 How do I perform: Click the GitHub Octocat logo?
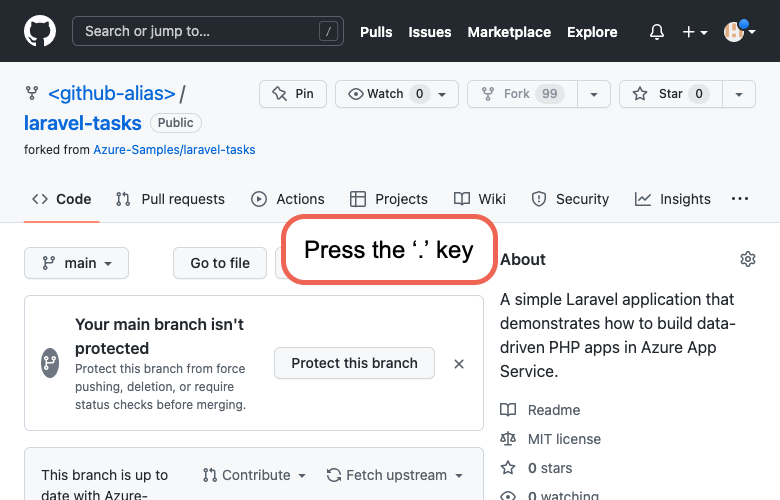[x=40, y=31]
